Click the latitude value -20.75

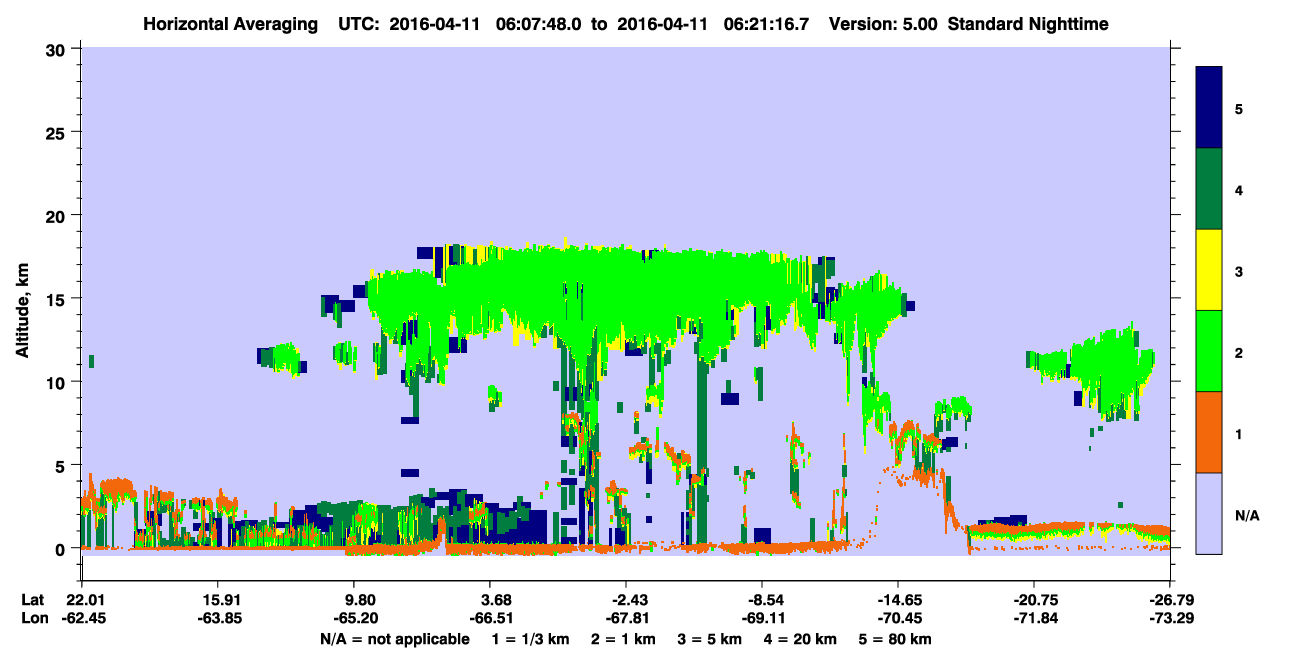click(1035, 600)
